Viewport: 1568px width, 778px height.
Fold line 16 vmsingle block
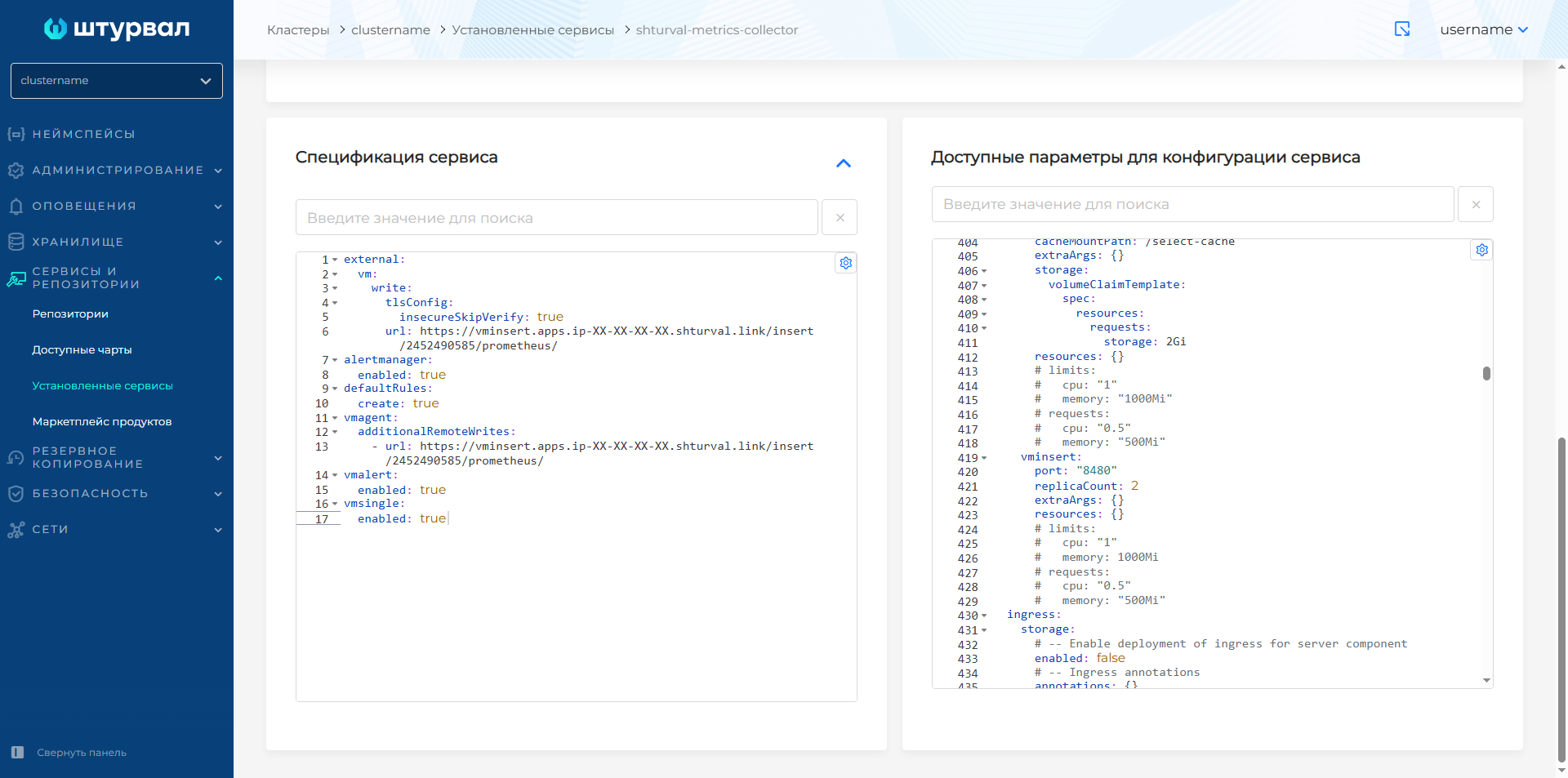coord(335,504)
